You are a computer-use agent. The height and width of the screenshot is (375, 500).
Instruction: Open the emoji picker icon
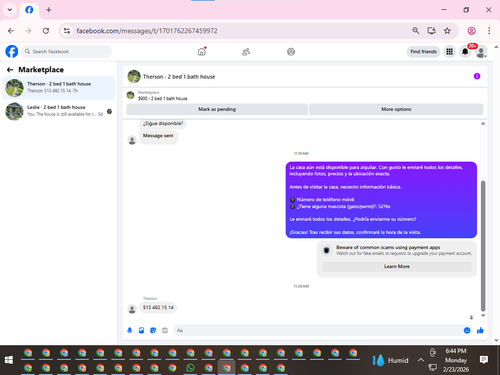click(467, 330)
